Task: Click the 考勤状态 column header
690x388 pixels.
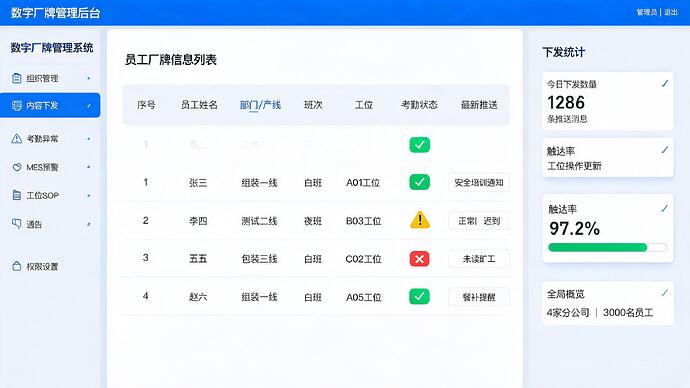Action: [x=419, y=105]
